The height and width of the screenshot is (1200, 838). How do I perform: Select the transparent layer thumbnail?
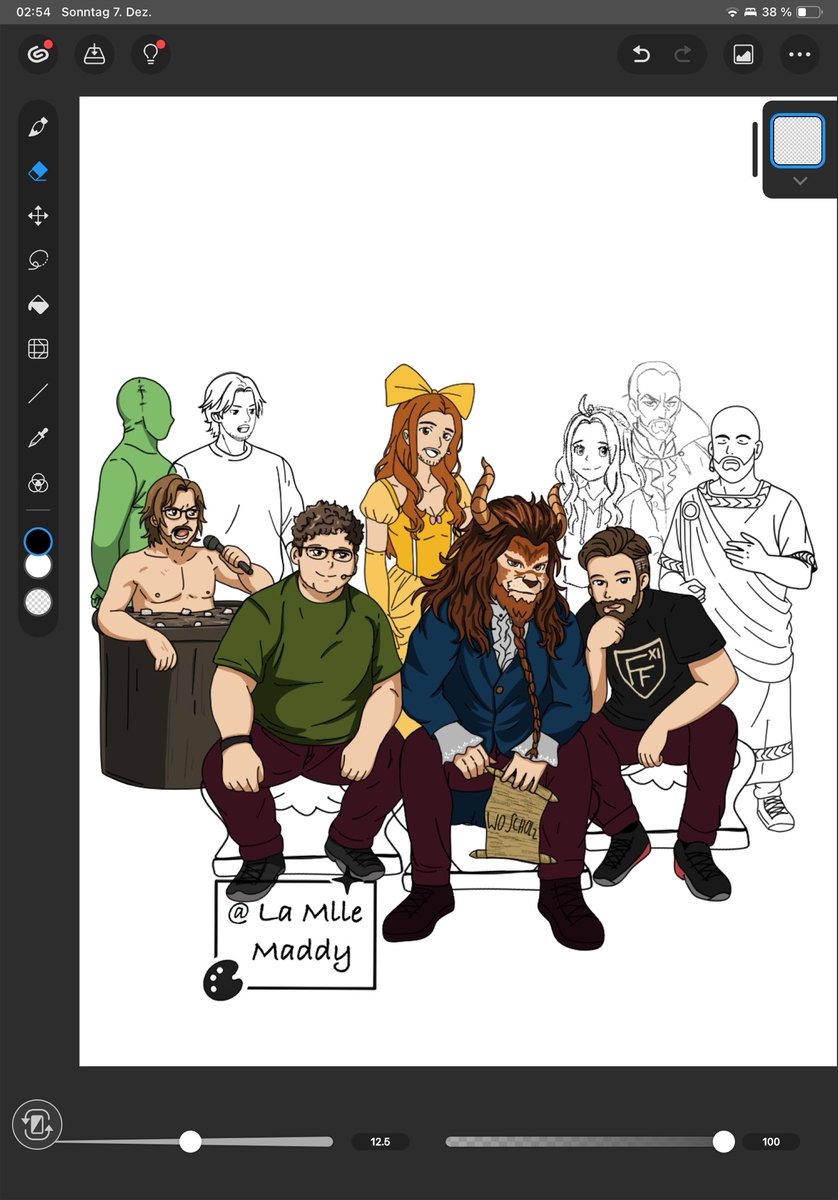pos(799,140)
